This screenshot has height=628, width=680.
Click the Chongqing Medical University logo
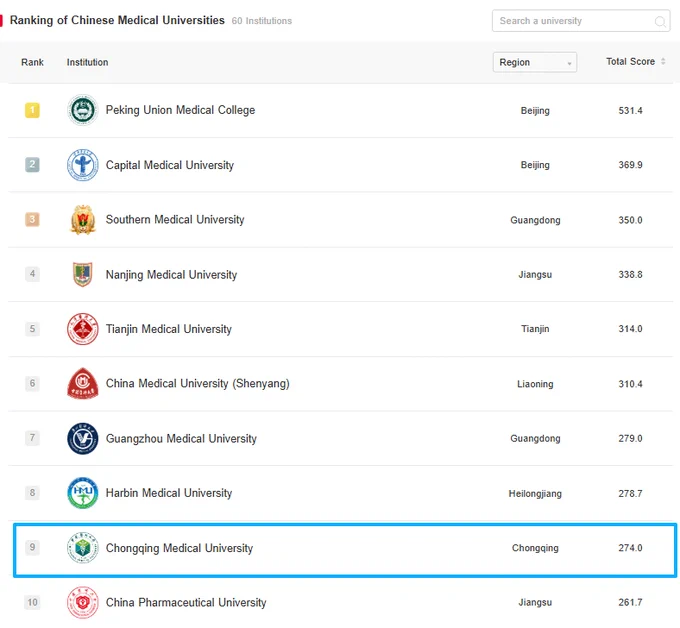(82, 548)
